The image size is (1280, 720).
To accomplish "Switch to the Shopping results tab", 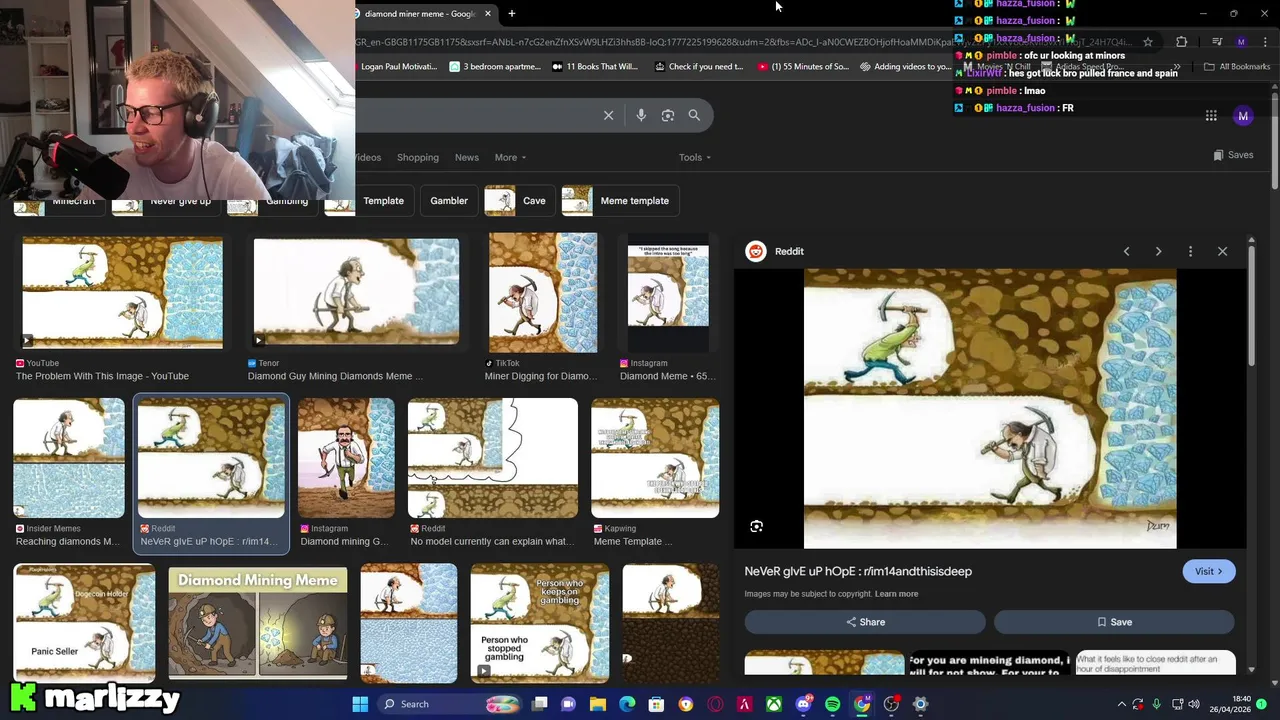I will (x=418, y=157).
